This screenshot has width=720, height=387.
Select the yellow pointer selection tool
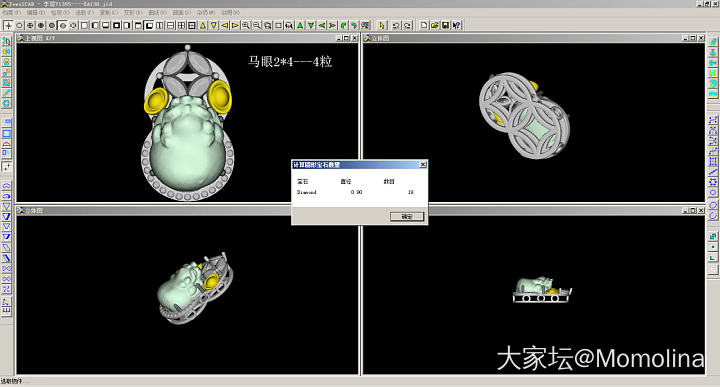[x=382, y=25]
